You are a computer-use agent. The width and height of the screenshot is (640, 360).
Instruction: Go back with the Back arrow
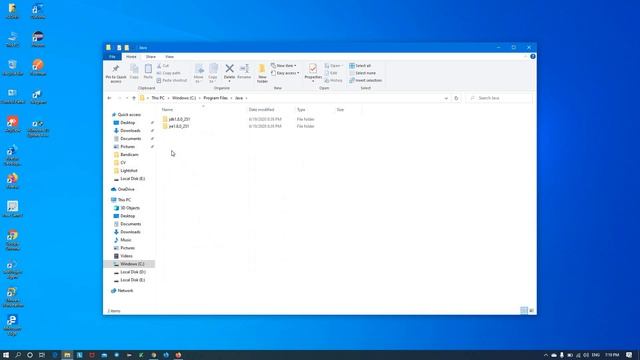click(109, 98)
